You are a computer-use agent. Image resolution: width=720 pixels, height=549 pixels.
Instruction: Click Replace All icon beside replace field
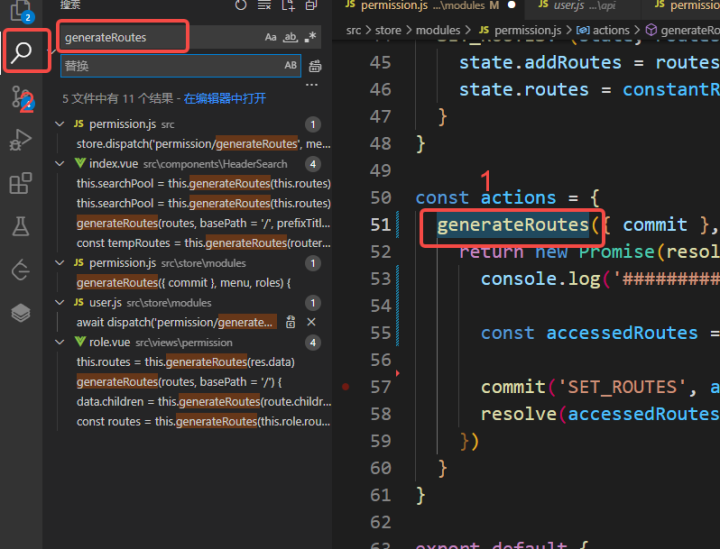315,66
